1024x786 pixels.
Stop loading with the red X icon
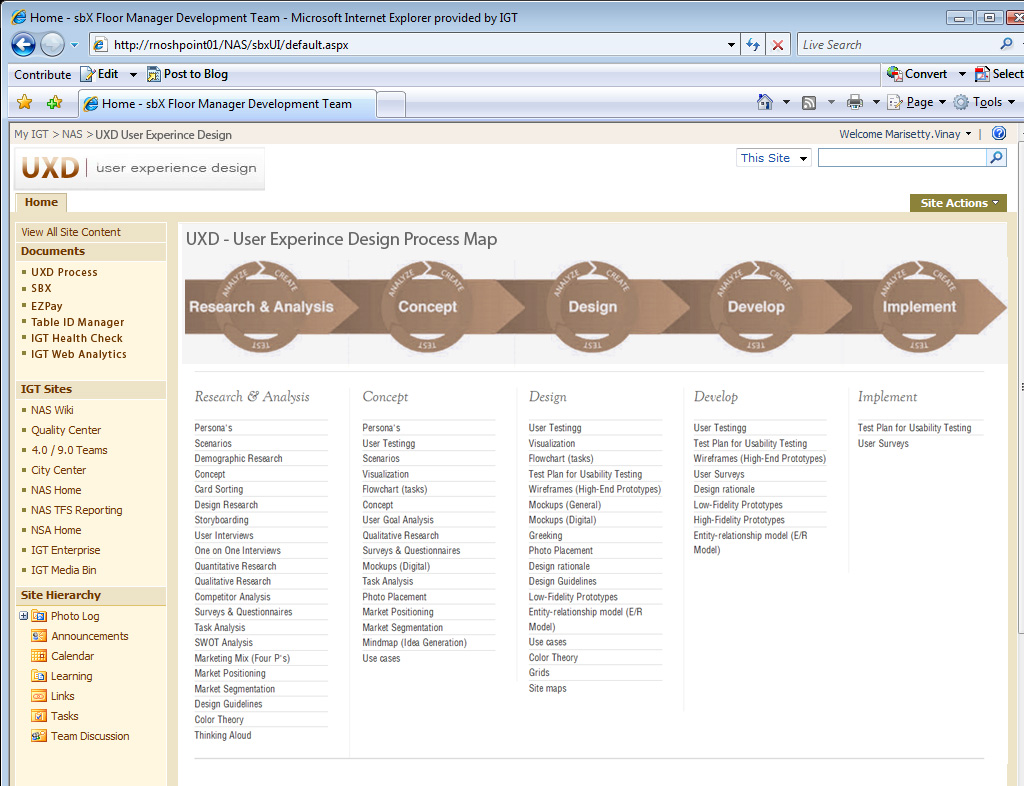[777, 45]
